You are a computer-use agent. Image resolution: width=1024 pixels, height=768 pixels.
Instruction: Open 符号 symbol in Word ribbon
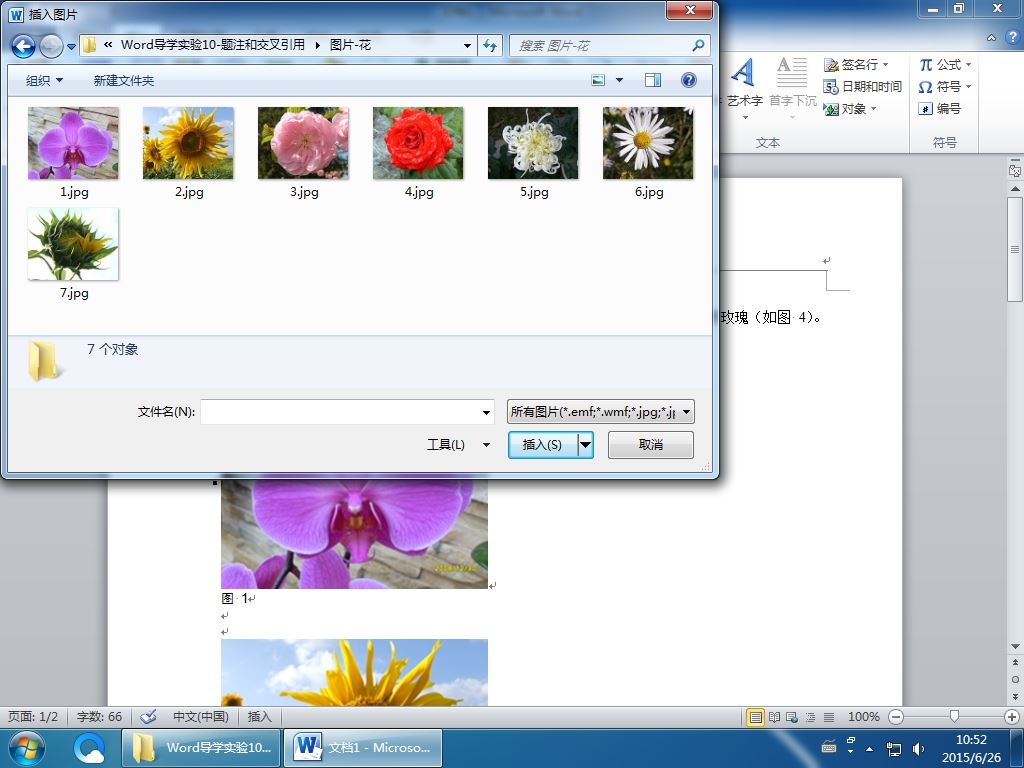click(945, 86)
